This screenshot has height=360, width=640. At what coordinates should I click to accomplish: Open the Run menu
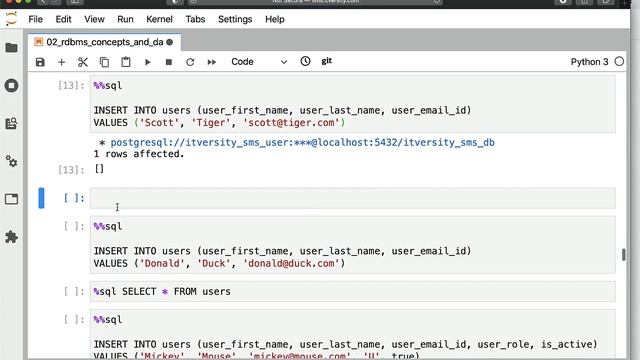pos(125,19)
